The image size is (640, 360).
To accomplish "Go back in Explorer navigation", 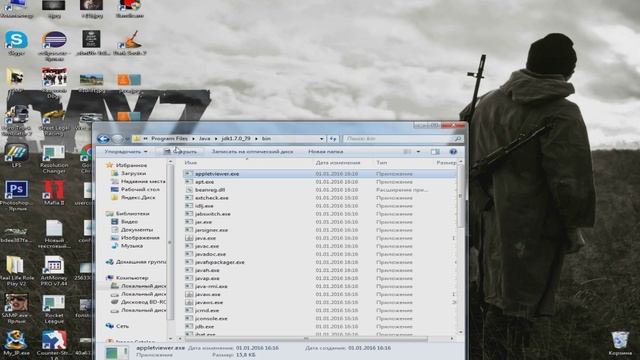I will coord(103,139).
